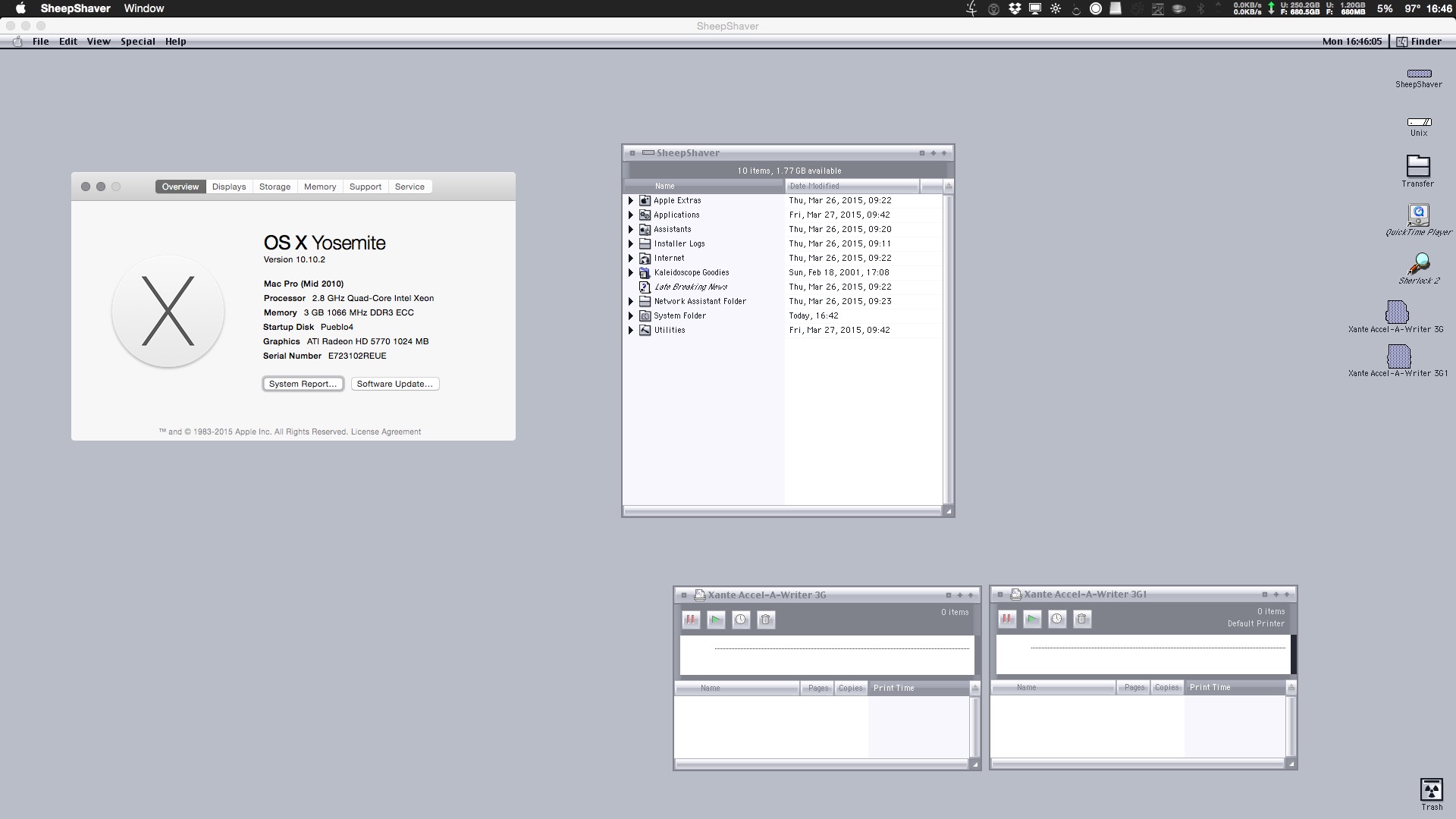
Task: Click green resume button in Accel-A-Writer 3G1 window
Action: click(x=1032, y=619)
